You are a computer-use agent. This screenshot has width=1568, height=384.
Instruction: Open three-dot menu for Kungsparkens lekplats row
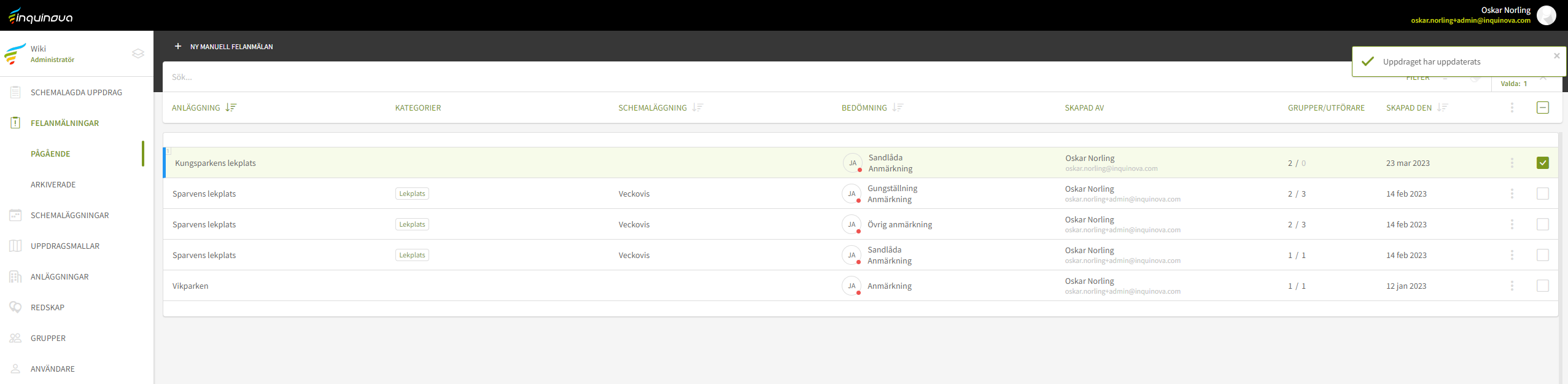coord(1512,163)
